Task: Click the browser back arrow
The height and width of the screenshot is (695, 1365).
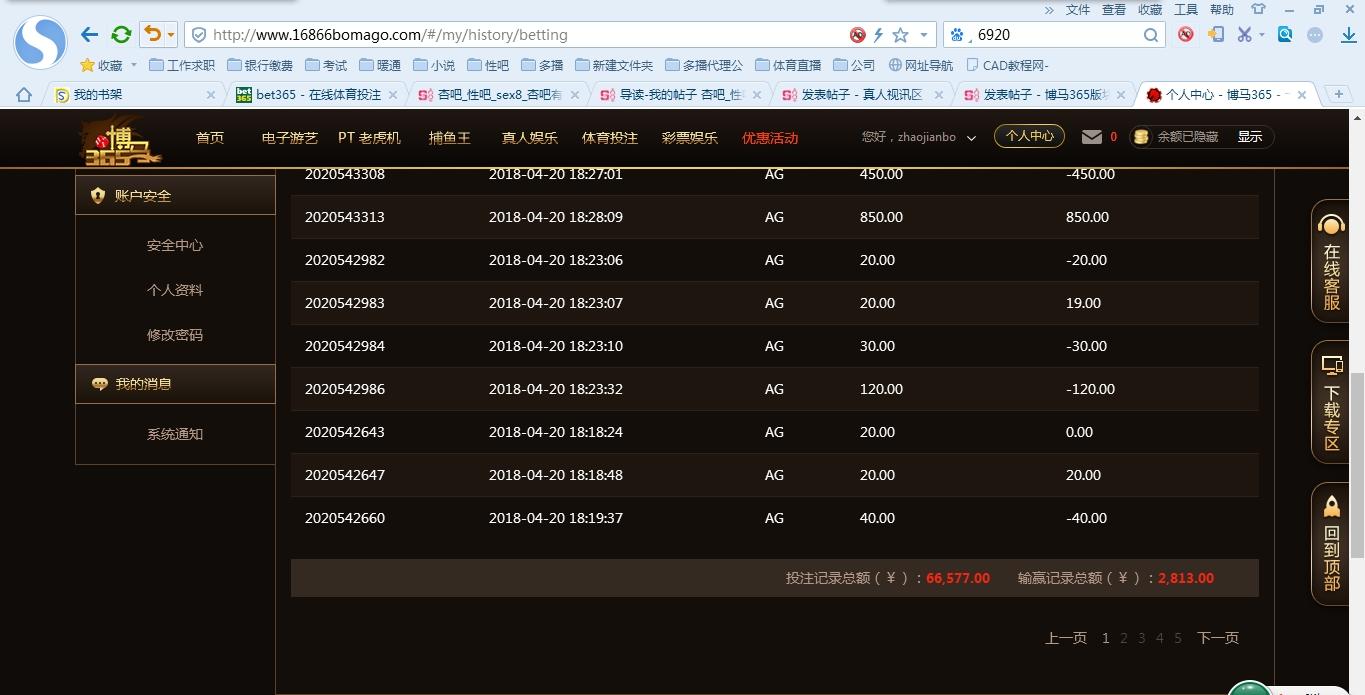Action: point(89,35)
